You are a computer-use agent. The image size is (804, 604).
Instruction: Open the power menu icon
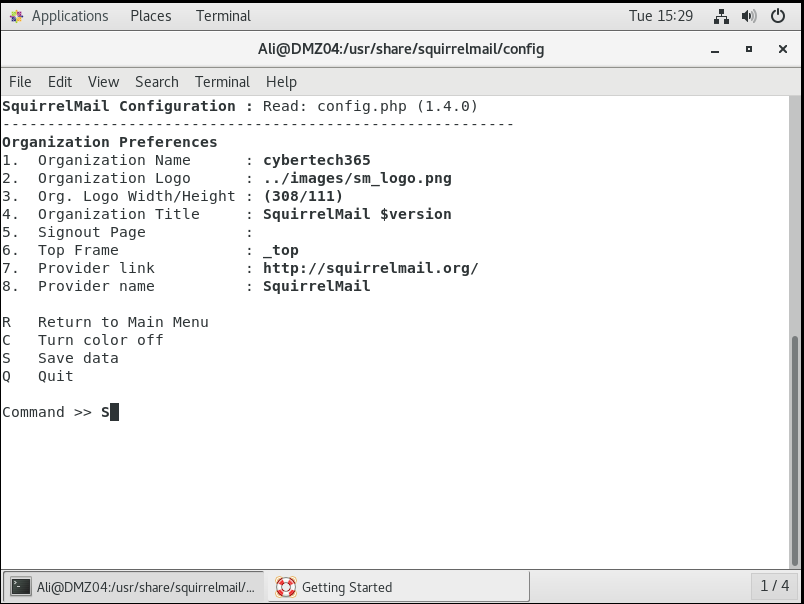778,16
